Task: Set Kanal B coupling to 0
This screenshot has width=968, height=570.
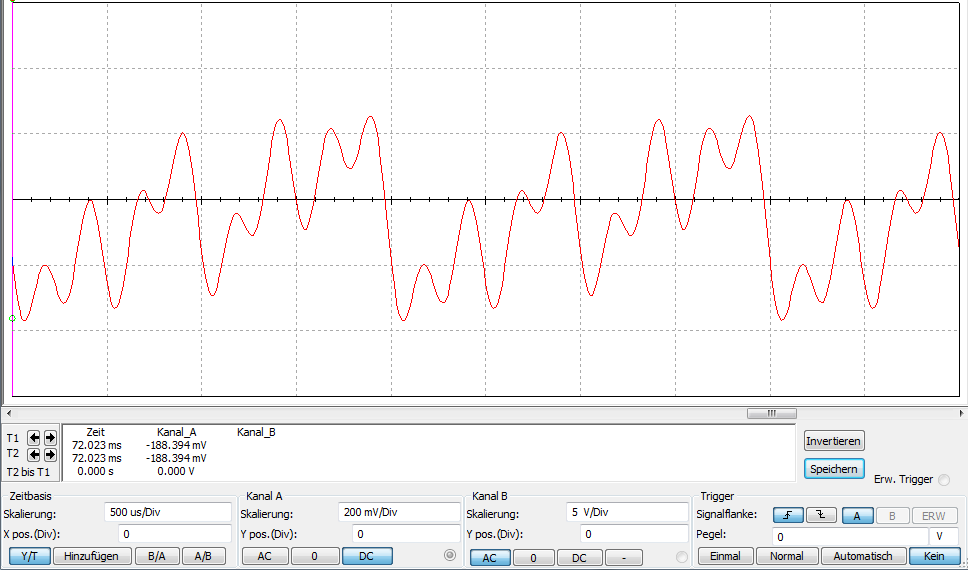Action: point(533,558)
